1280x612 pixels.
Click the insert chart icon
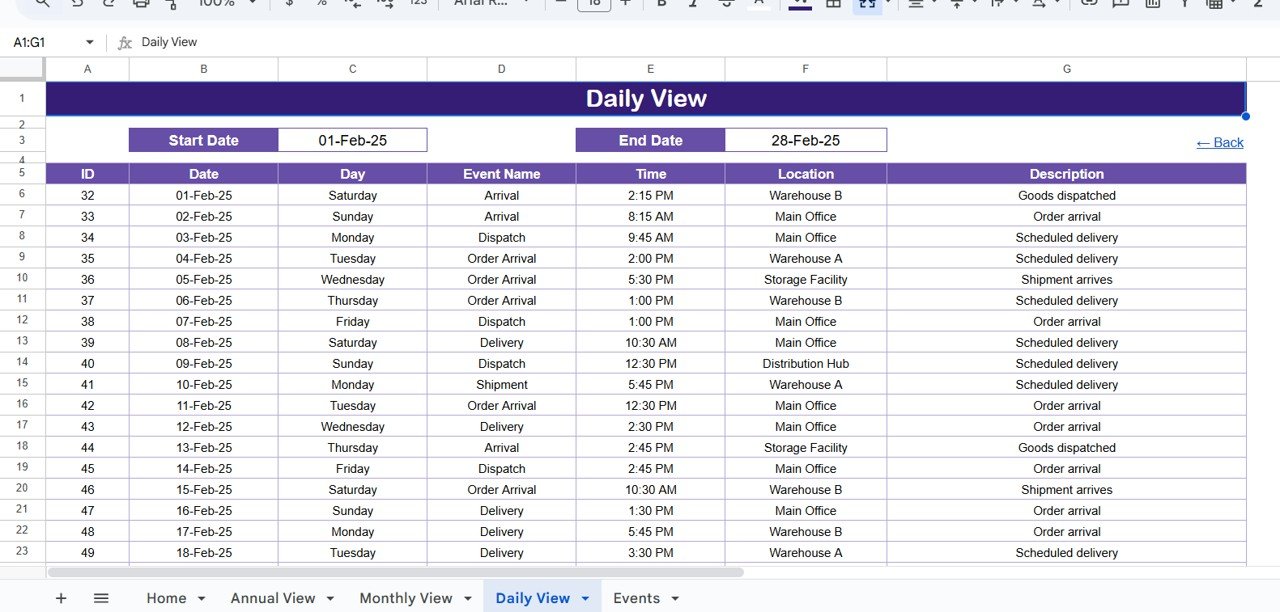[x=1152, y=3]
